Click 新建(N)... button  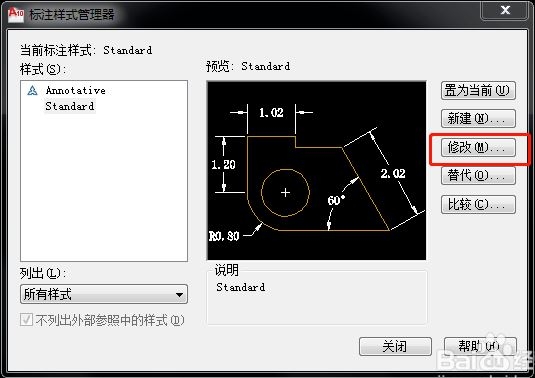[478, 118]
